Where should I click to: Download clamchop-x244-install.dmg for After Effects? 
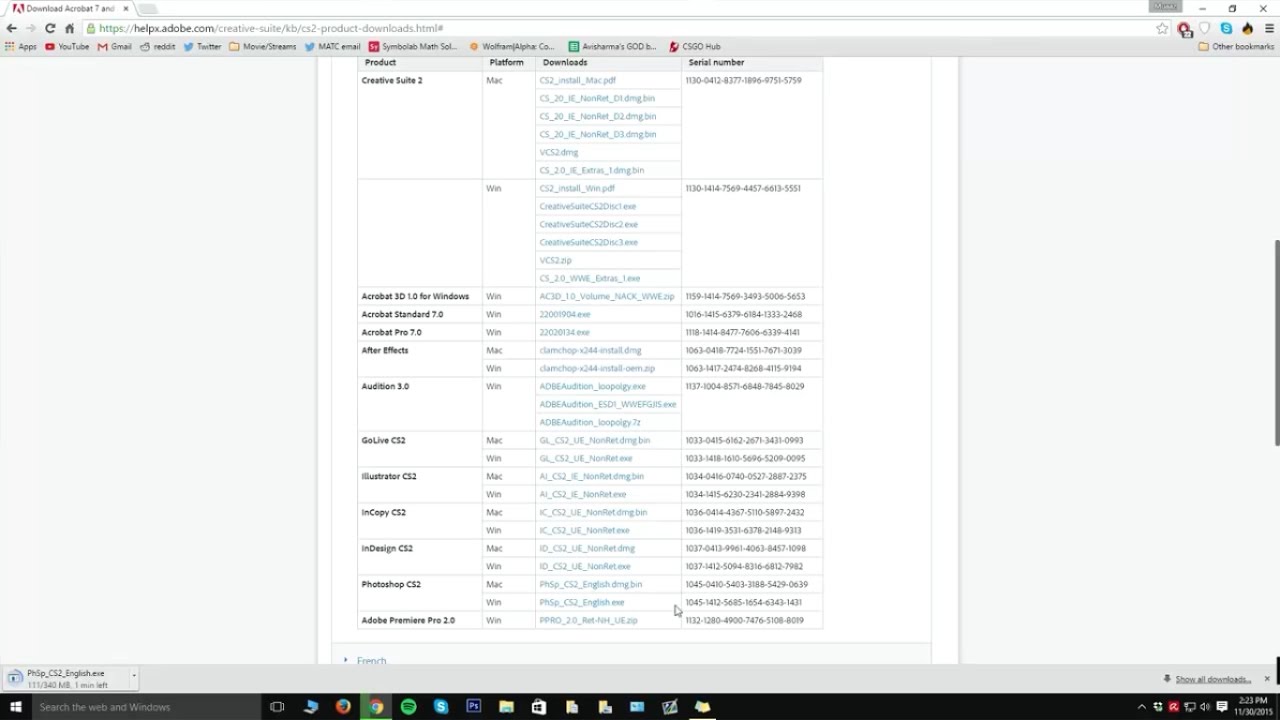coord(590,350)
